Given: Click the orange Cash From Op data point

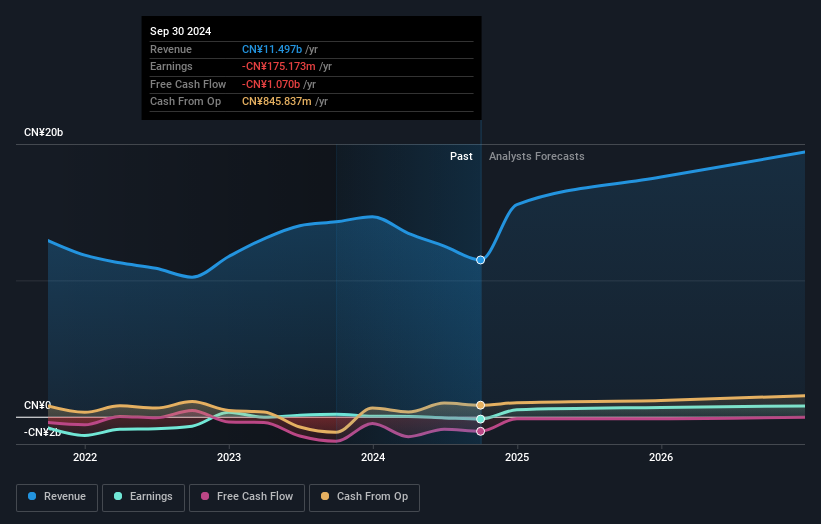Looking at the screenshot, I should click(480, 405).
